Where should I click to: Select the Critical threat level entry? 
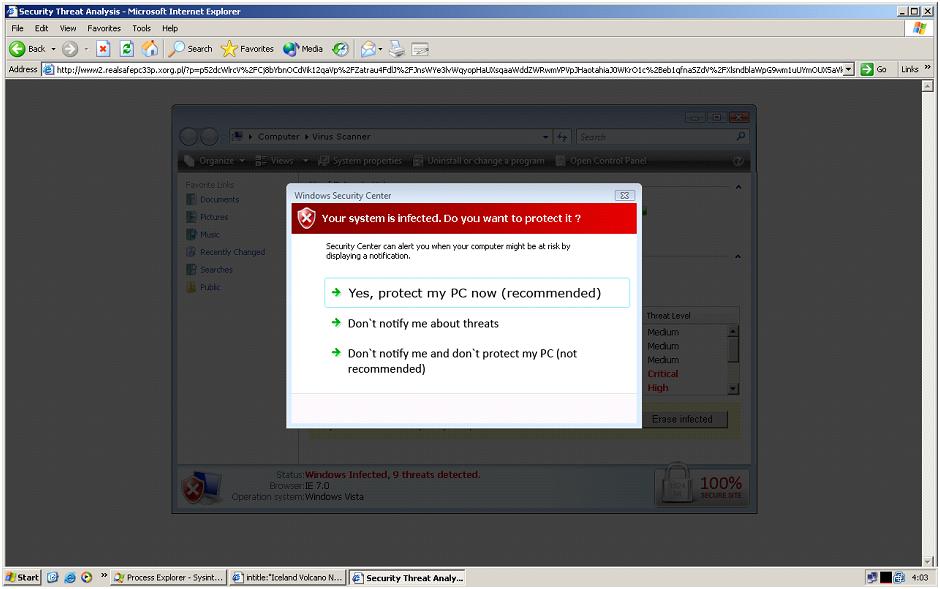(x=663, y=374)
